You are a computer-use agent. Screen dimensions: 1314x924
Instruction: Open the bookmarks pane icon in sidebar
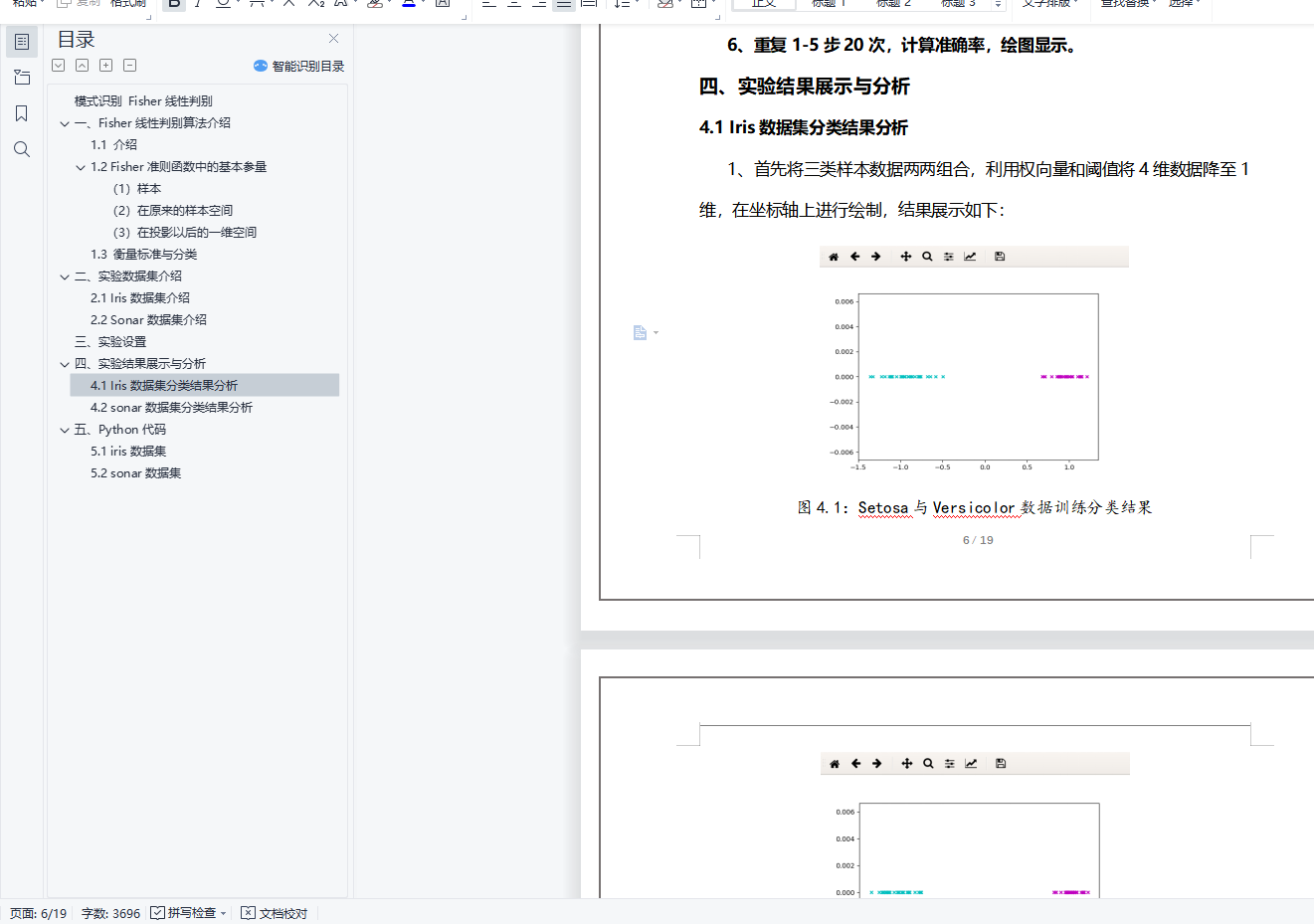tap(22, 113)
